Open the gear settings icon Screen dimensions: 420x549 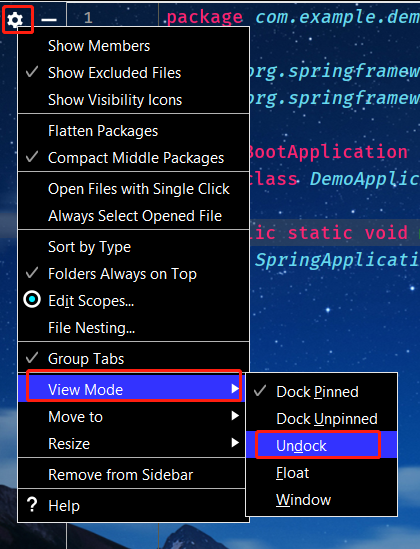pyautogui.click(x=15, y=20)
